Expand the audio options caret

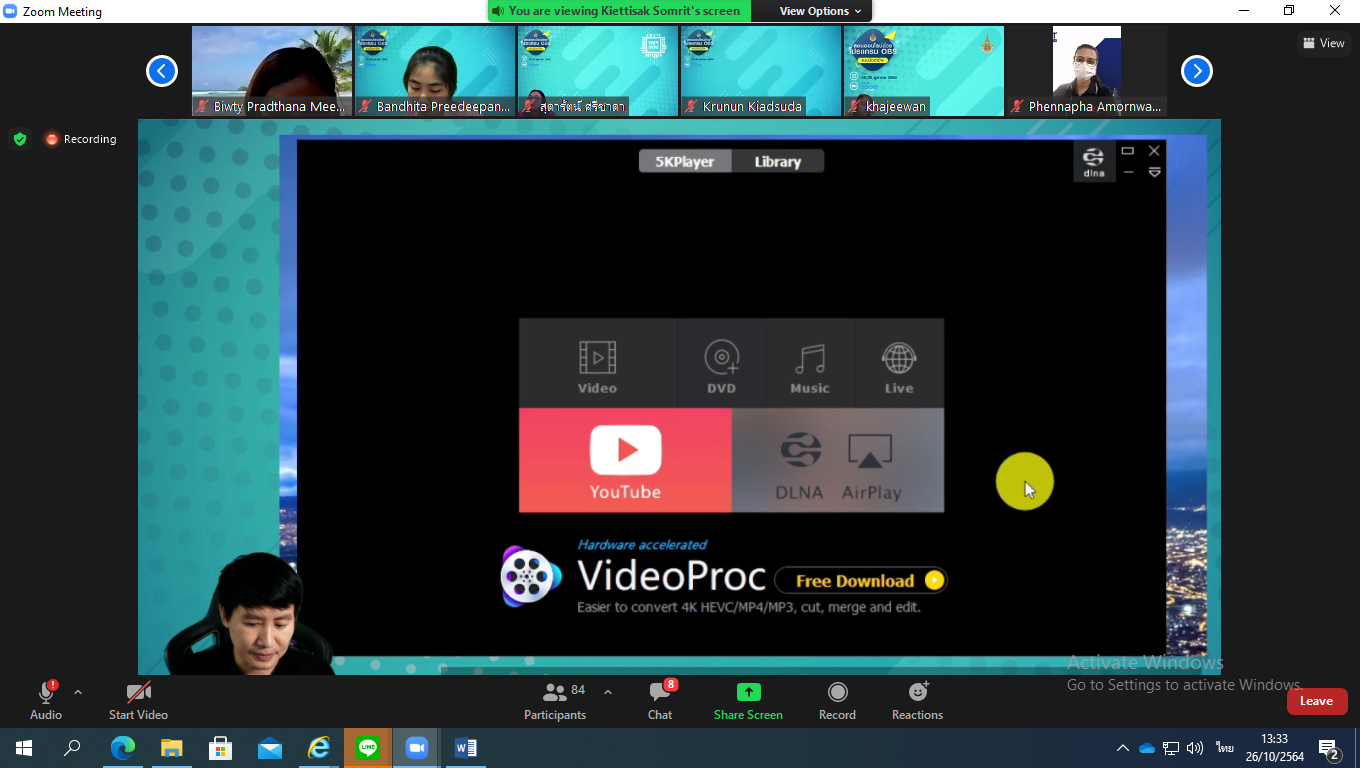click(78, 692)
